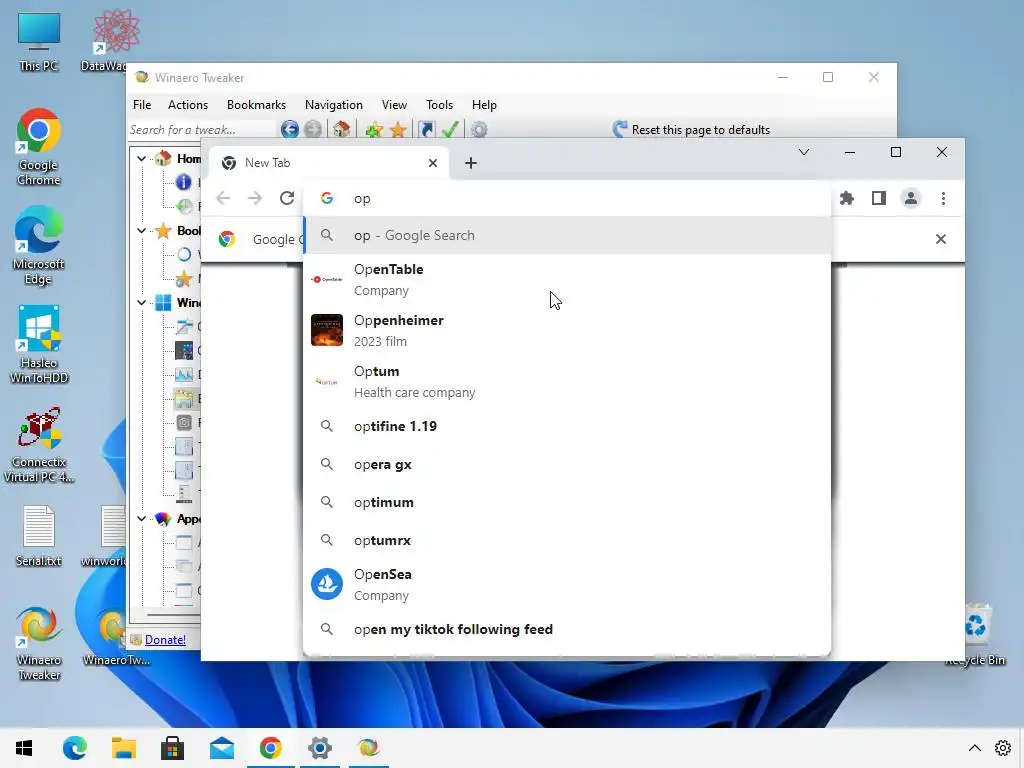Click Winaero Tweaker grey forward arrow

click(313, 129)
